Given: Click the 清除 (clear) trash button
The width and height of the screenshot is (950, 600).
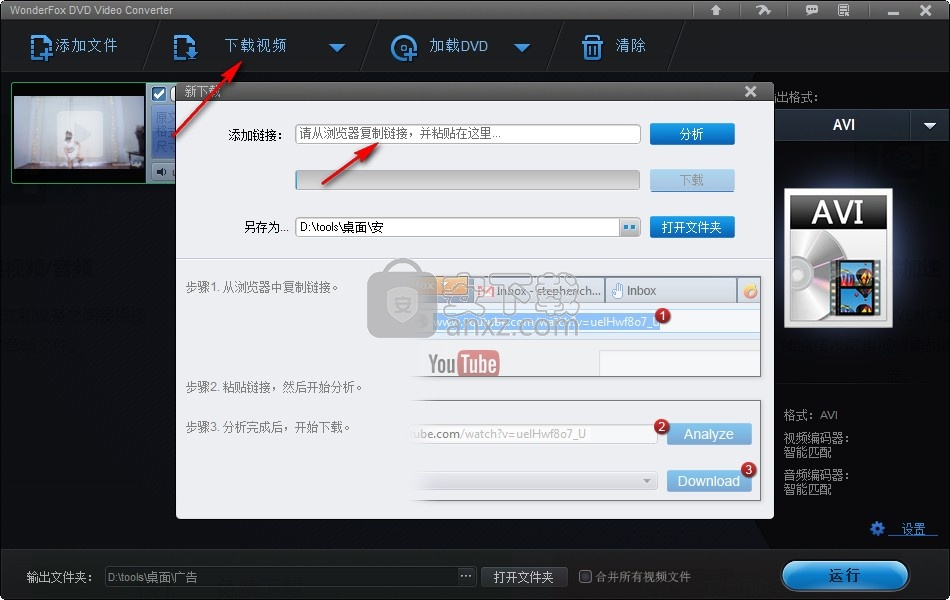Looking at the screenshot, I should (613, 46).
